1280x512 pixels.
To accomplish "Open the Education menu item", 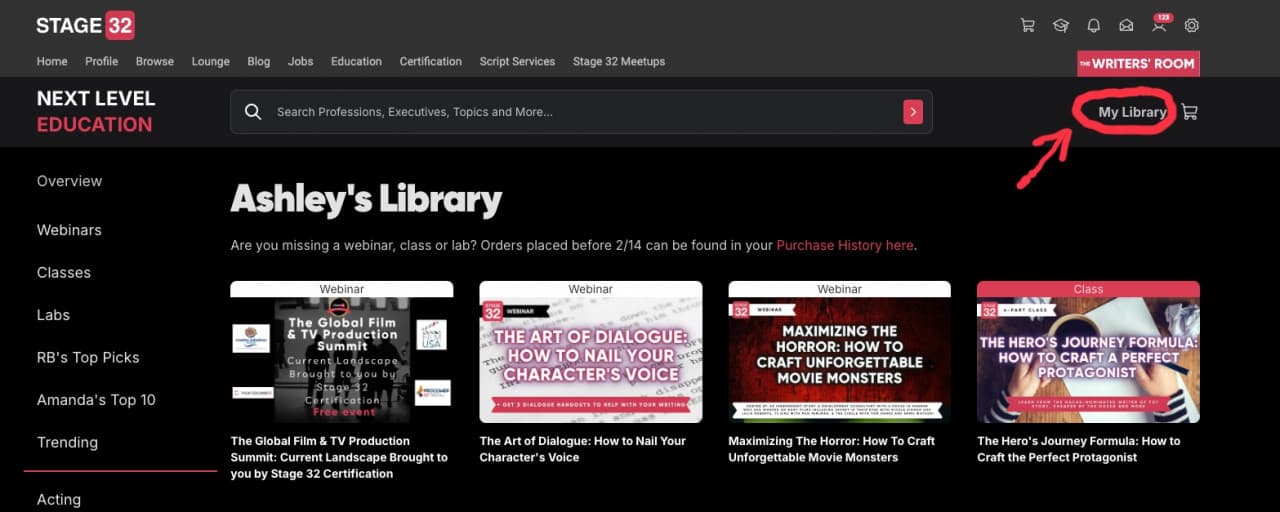I will (356, 61).
